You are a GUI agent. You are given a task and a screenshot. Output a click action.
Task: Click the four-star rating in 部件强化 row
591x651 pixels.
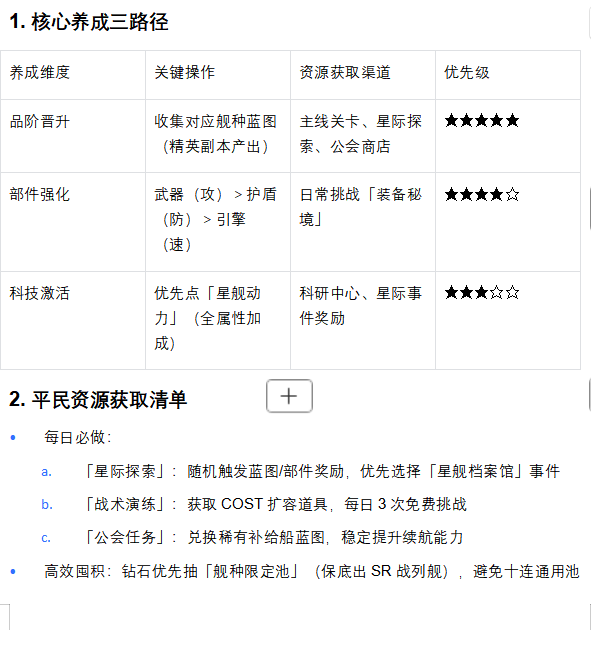point(482,194)
